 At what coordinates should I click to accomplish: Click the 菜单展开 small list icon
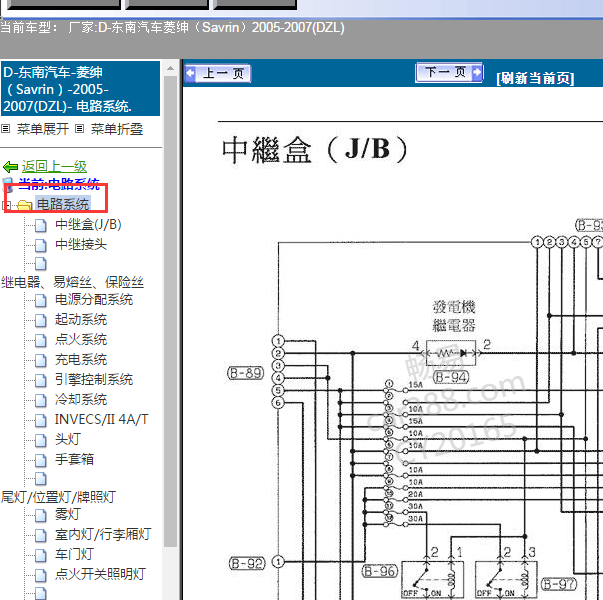tap(5, 128)
